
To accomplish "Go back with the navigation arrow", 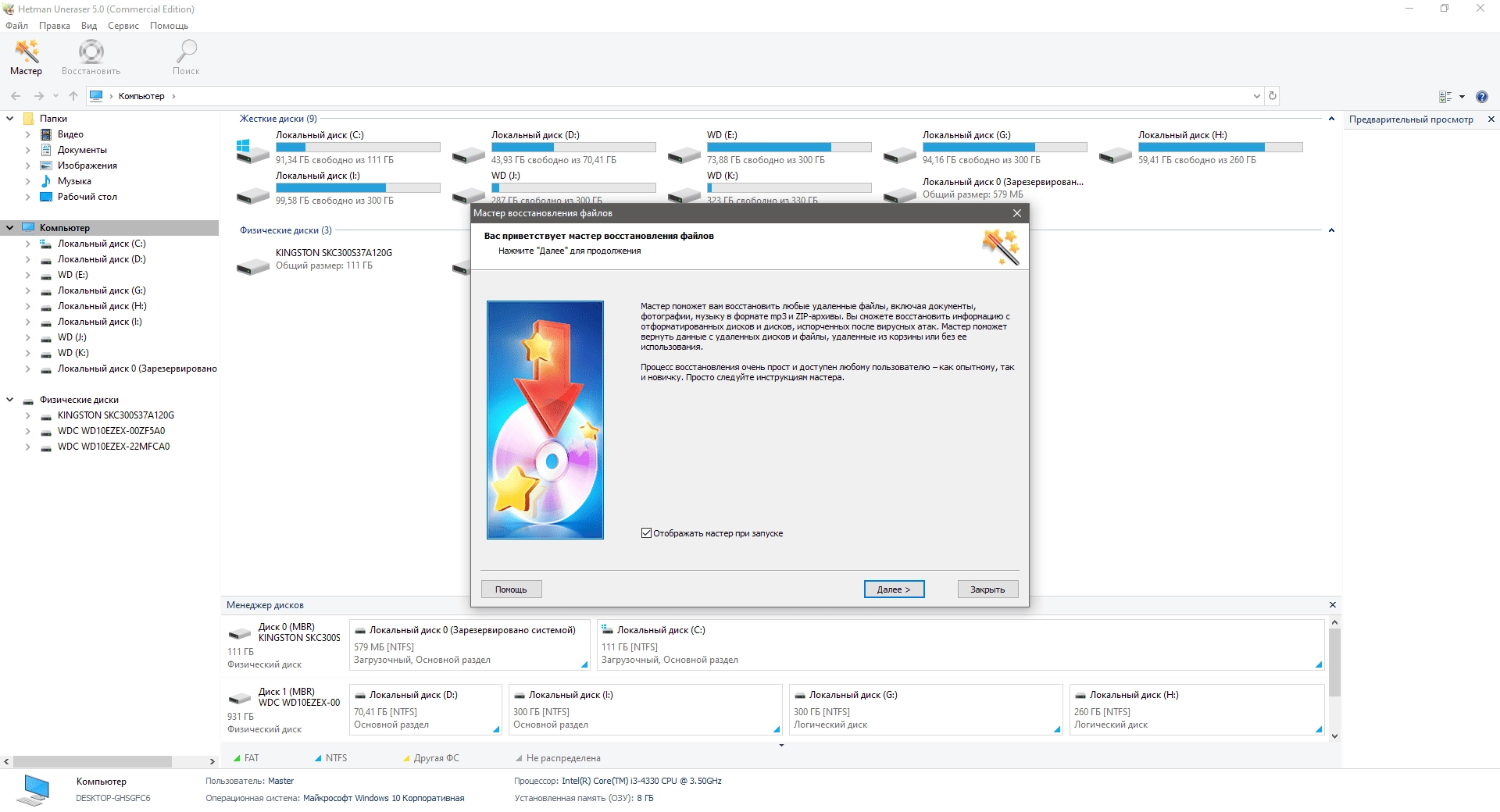I will (16, 96).
